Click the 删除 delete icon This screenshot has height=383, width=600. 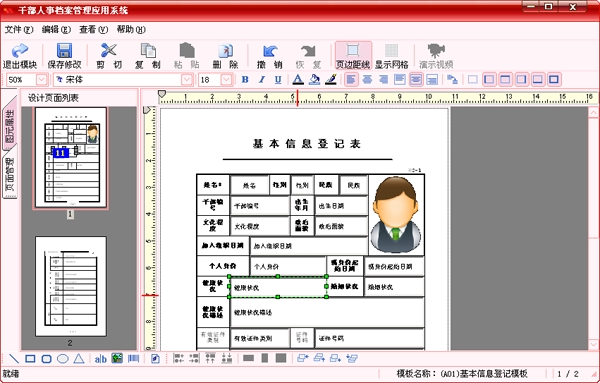(x=226, y=56)
